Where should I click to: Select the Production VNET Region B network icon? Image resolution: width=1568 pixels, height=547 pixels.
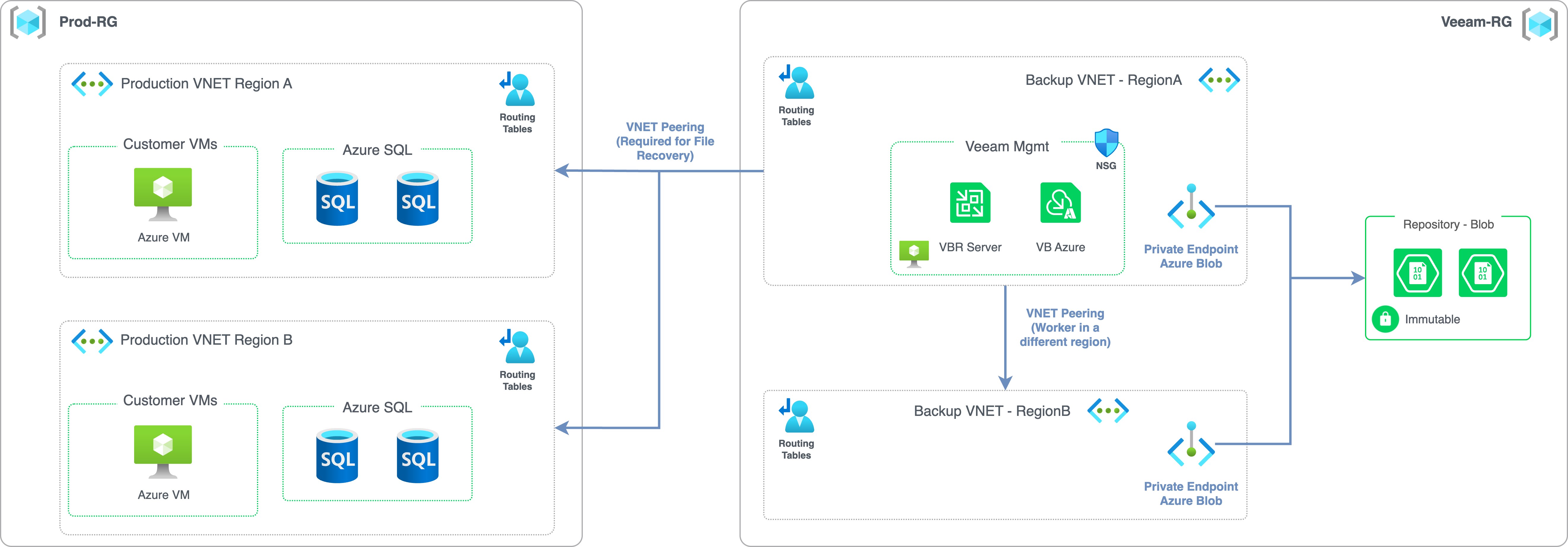pyautogui.click(x=92, y=341)
